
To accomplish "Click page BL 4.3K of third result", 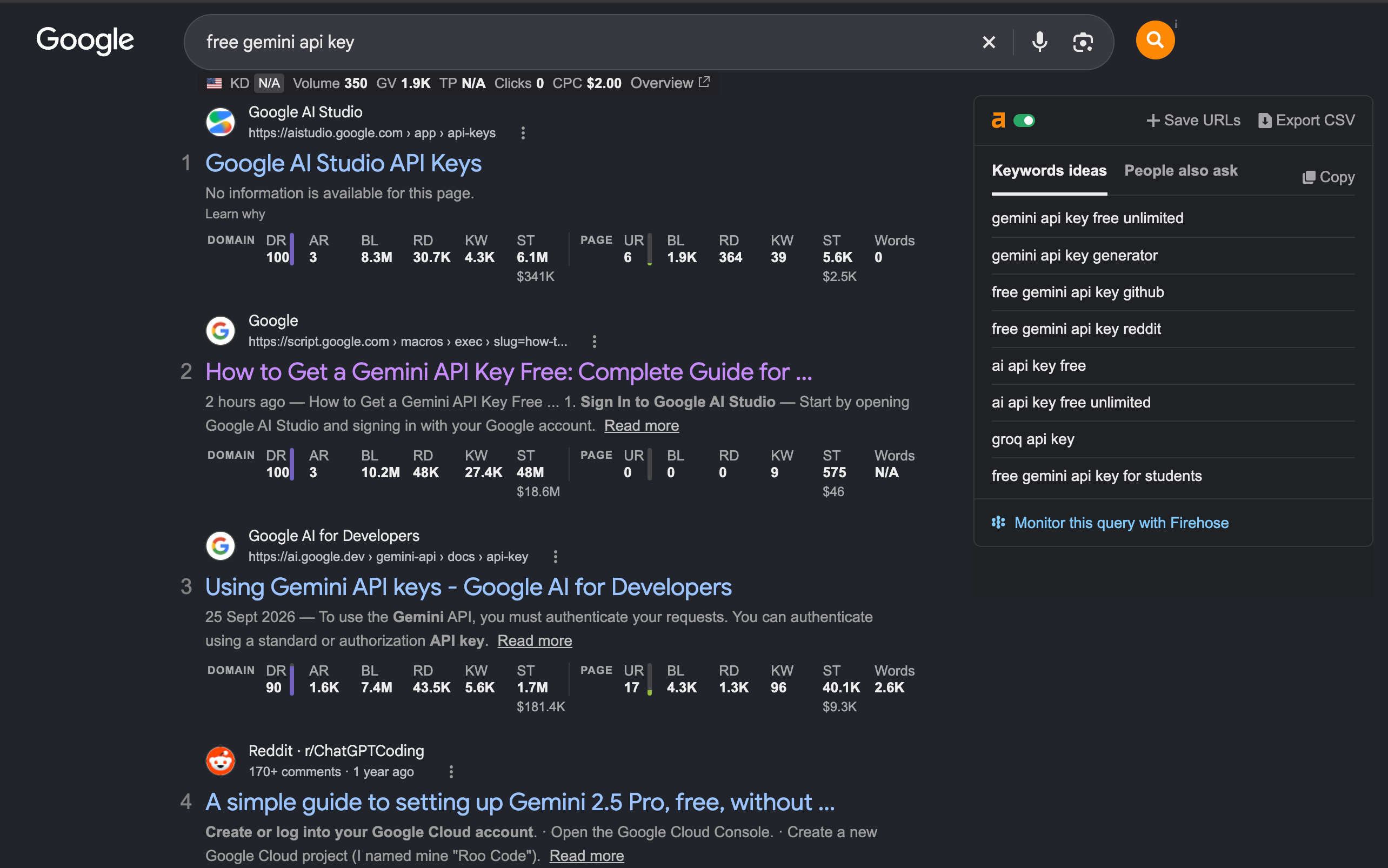I will pos(682,679).
